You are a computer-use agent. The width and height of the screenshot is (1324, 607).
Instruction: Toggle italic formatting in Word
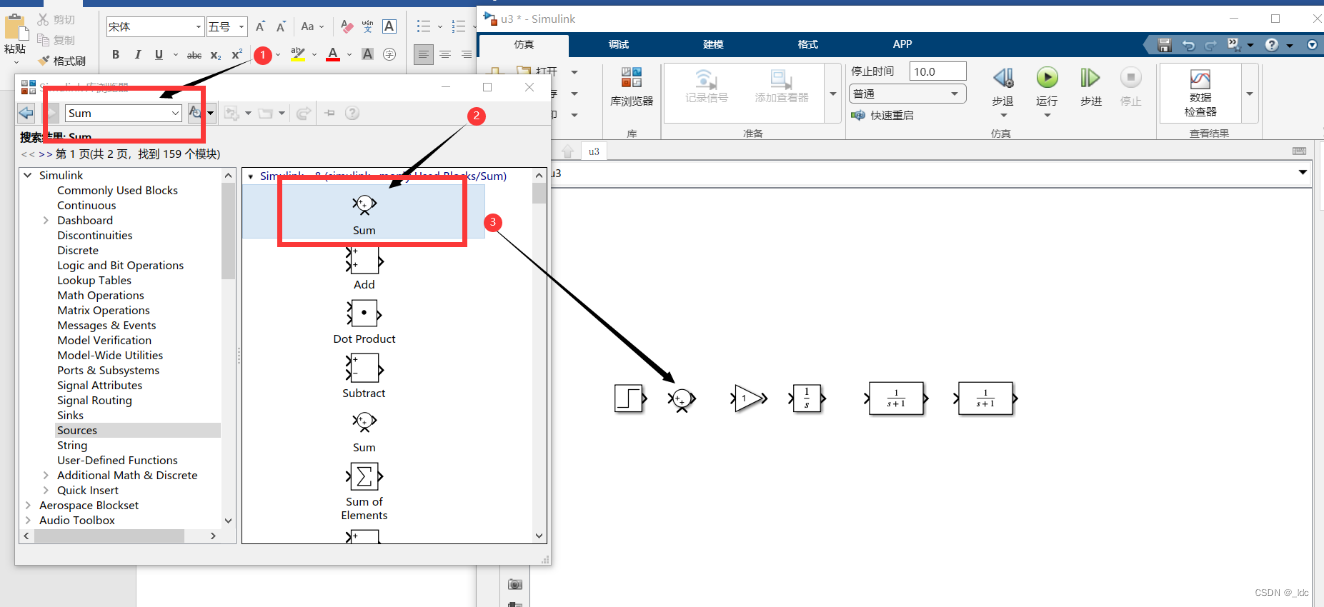pos(138,55)
